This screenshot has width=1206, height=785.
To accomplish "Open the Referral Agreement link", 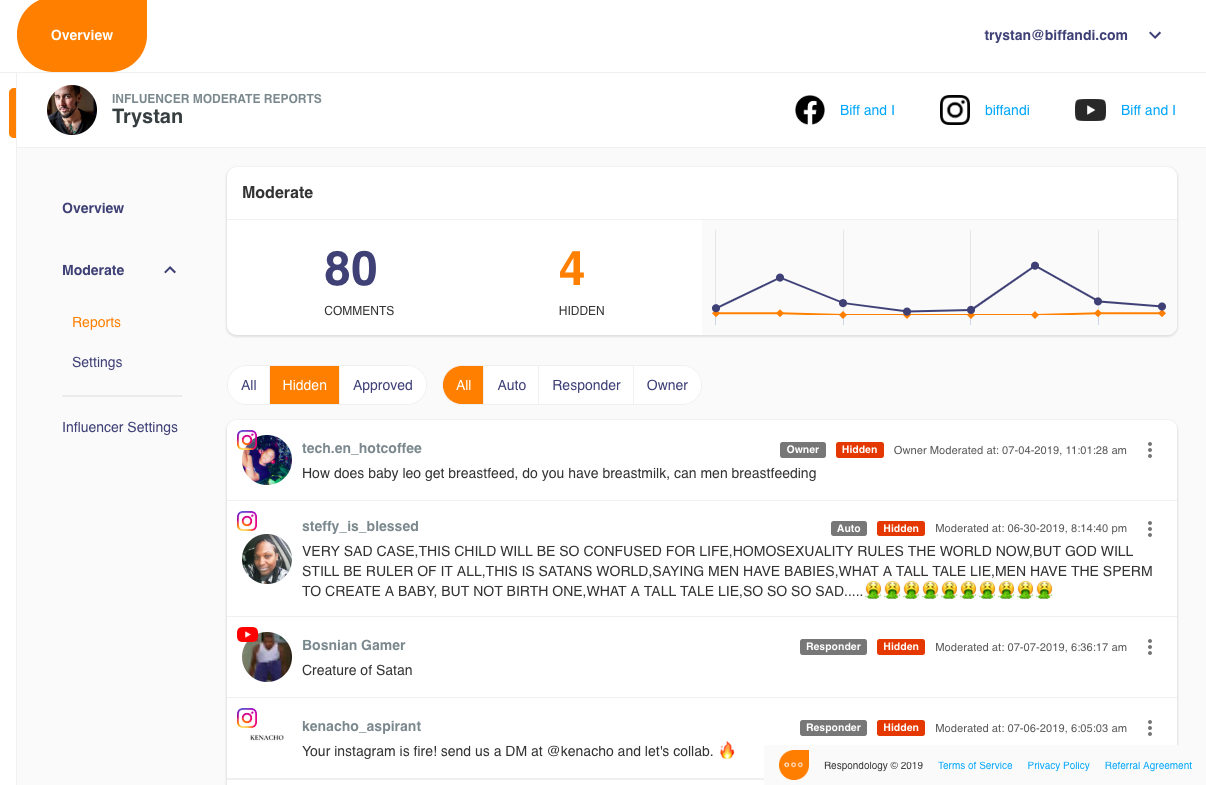I will point(1148,766).
